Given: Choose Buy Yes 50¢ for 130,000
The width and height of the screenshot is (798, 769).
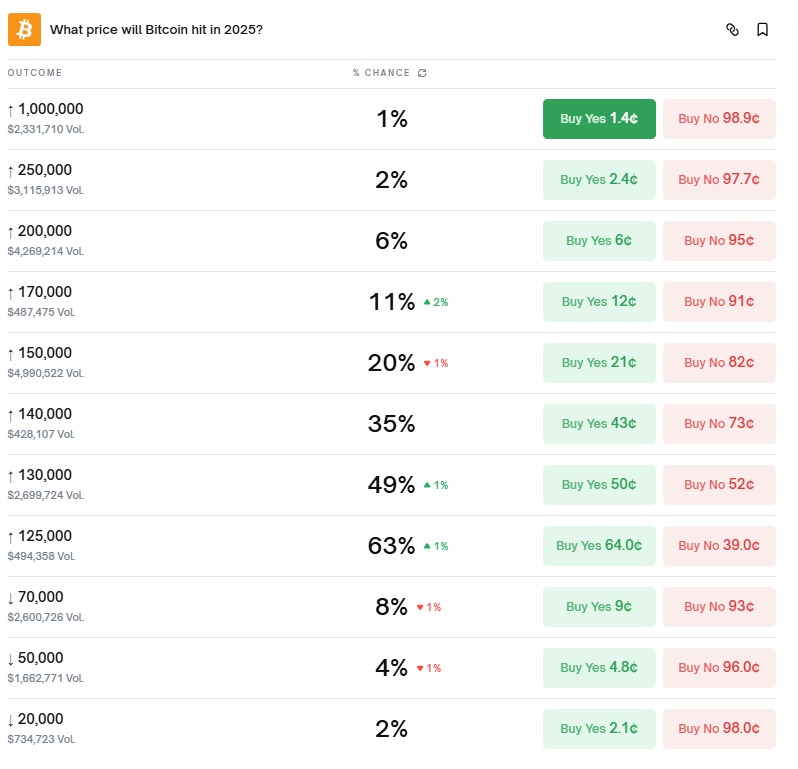Looking at the screenshot, I should (x=599, y=485).
